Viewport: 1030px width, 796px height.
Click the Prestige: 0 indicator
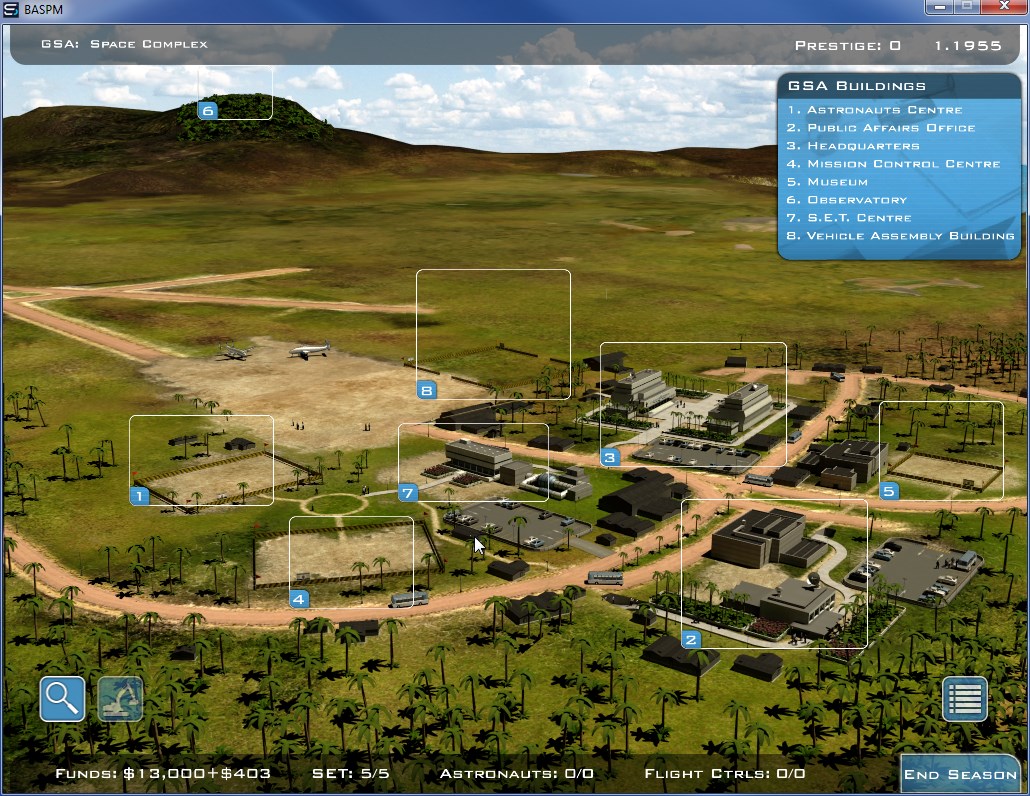[x=847, y=45]
